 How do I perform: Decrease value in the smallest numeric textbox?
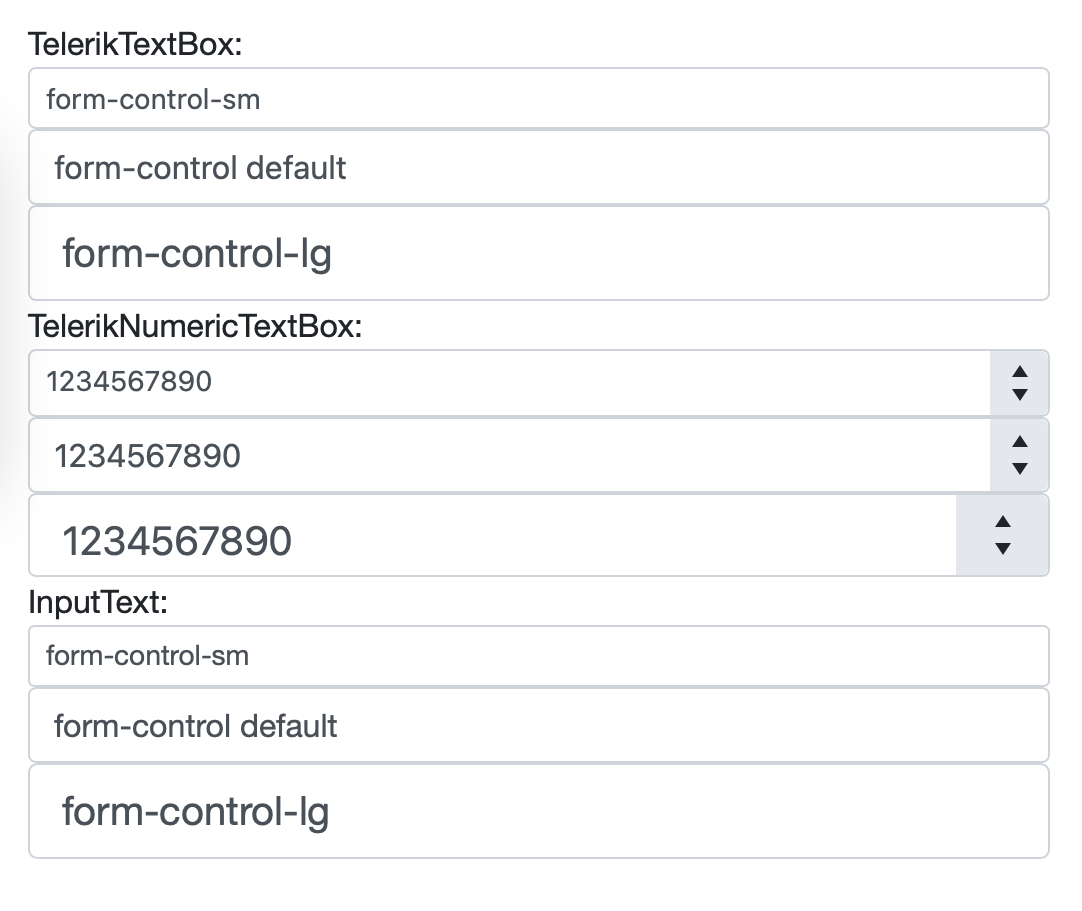tap(1019, 394)
